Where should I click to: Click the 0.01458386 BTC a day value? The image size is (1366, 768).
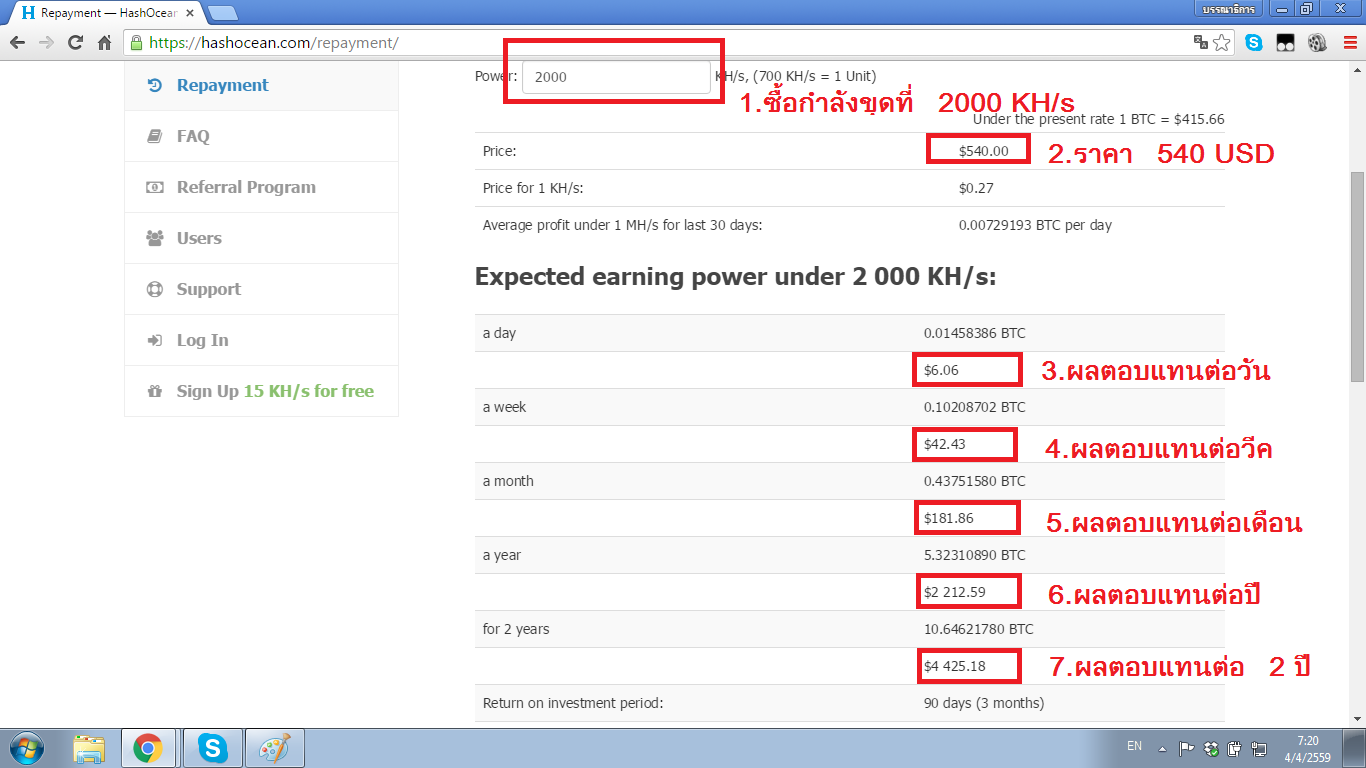974,333
